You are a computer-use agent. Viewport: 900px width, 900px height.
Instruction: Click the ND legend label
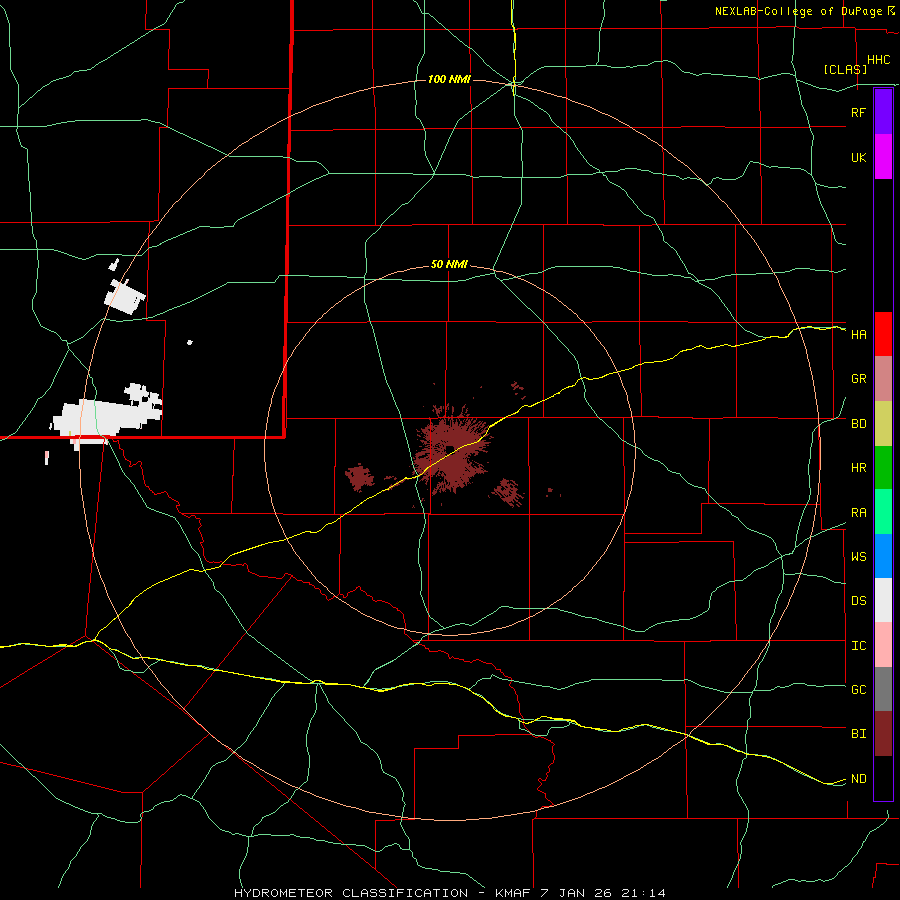[x=858, y=779]
